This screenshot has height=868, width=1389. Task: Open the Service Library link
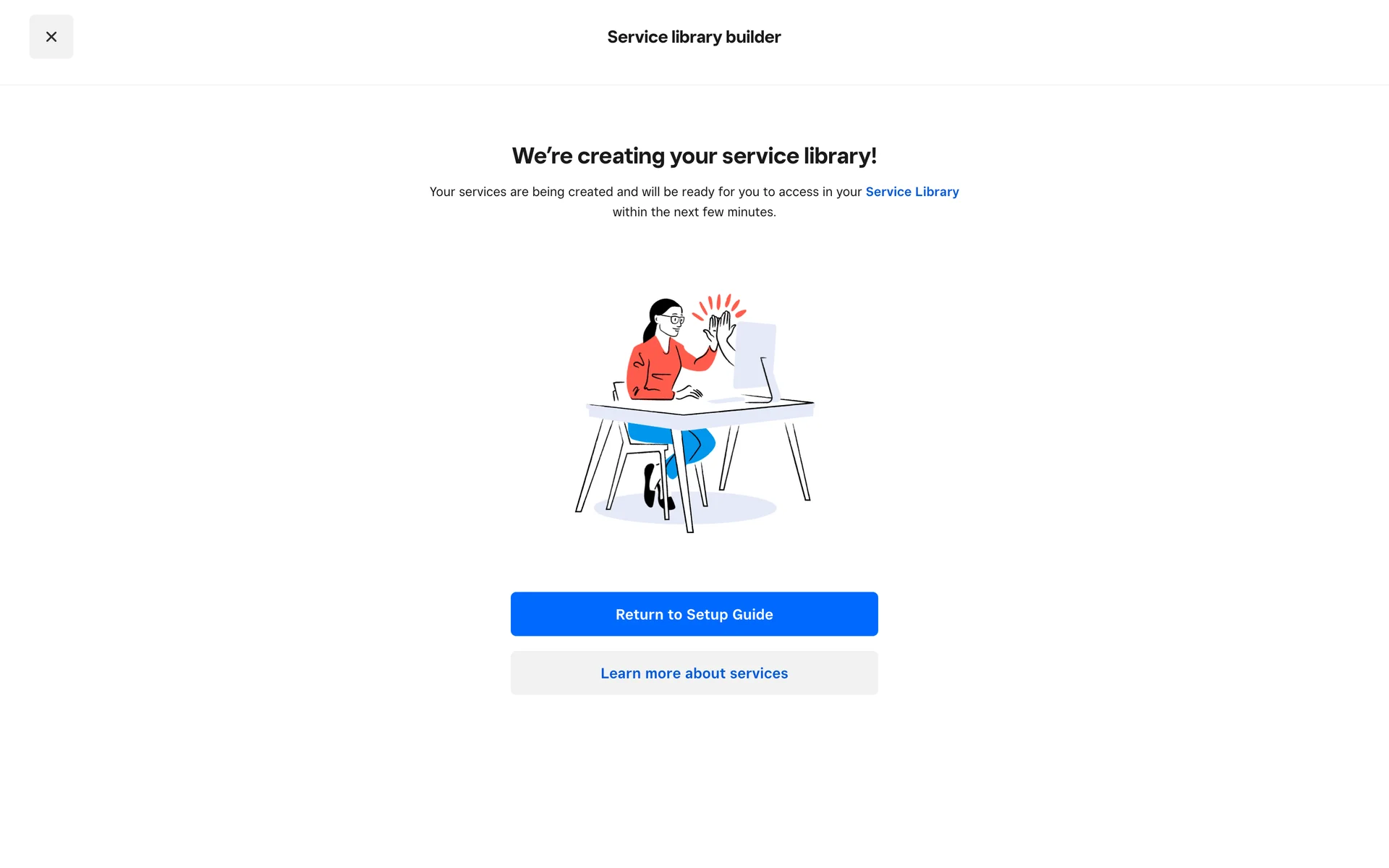pyautogui.click(x=912, y=192)
